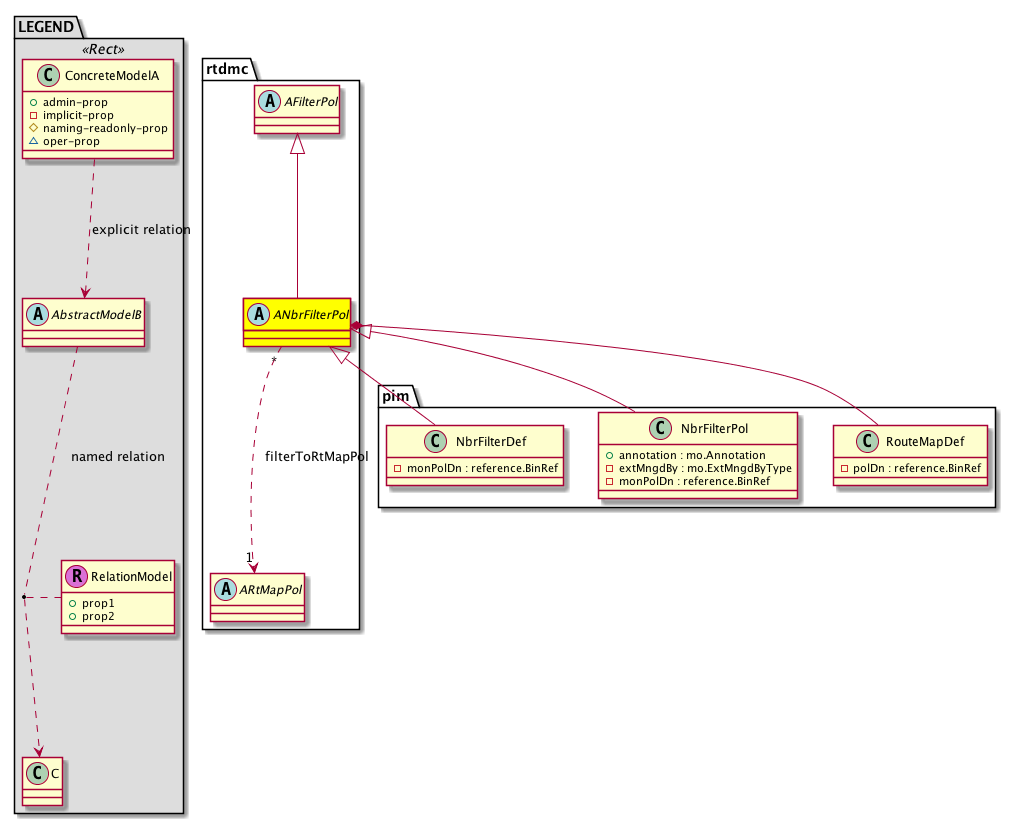
Task: Click the explicit relation label
Action: click(x=140, y=230)
